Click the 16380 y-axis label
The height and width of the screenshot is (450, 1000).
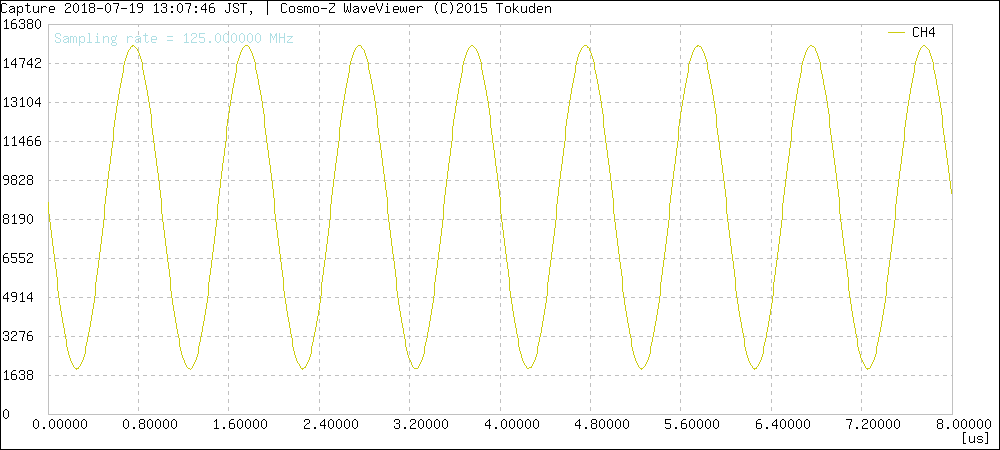(20, 24)
